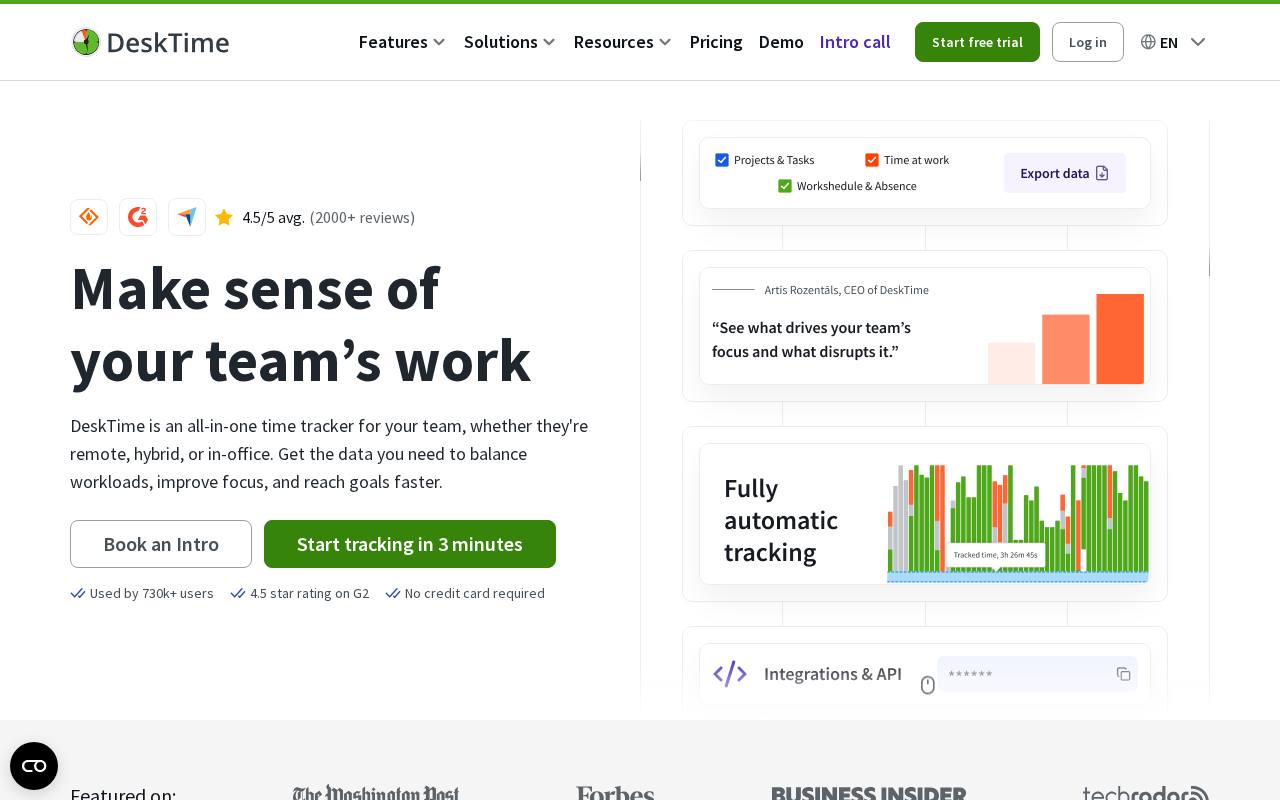Go to the Pricing page
Image resolution: width=1280 pixels, height=800 pixels.
pos(716,42)
